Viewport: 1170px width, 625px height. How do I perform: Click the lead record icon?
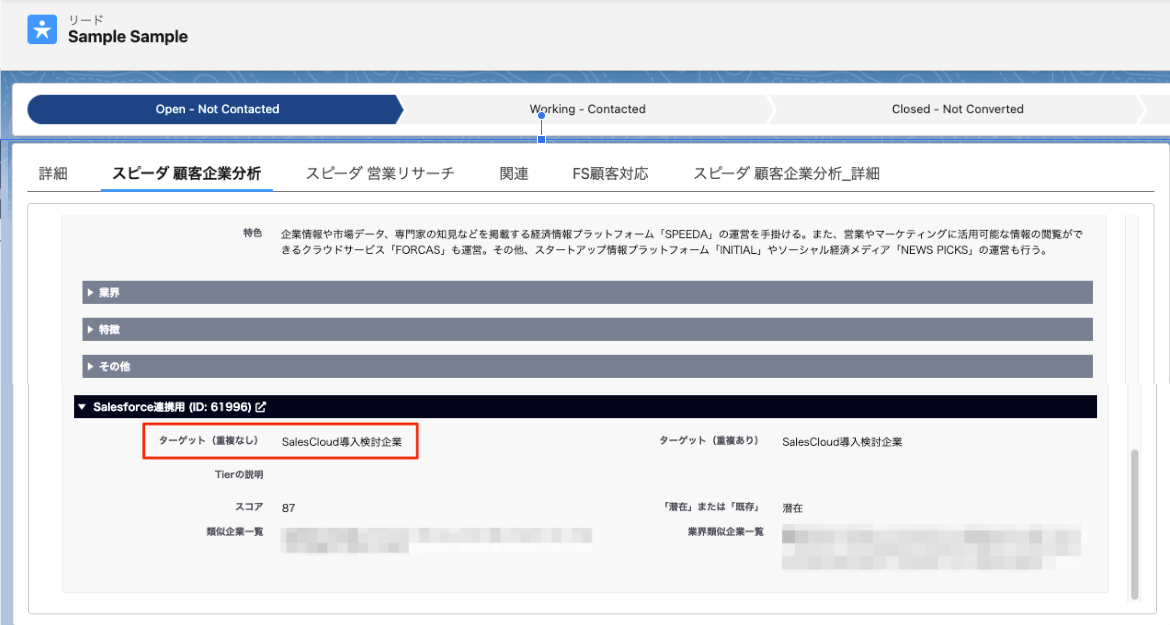click(x=42, y=29)
